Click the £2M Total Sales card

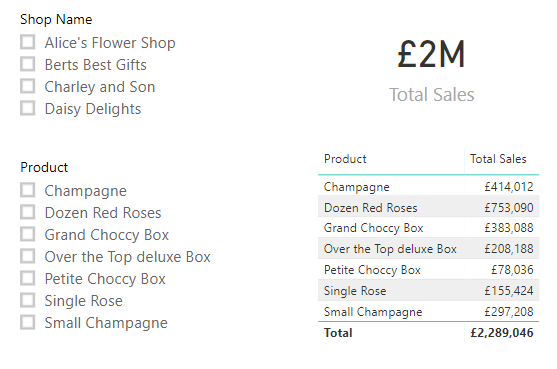[432, 70]
